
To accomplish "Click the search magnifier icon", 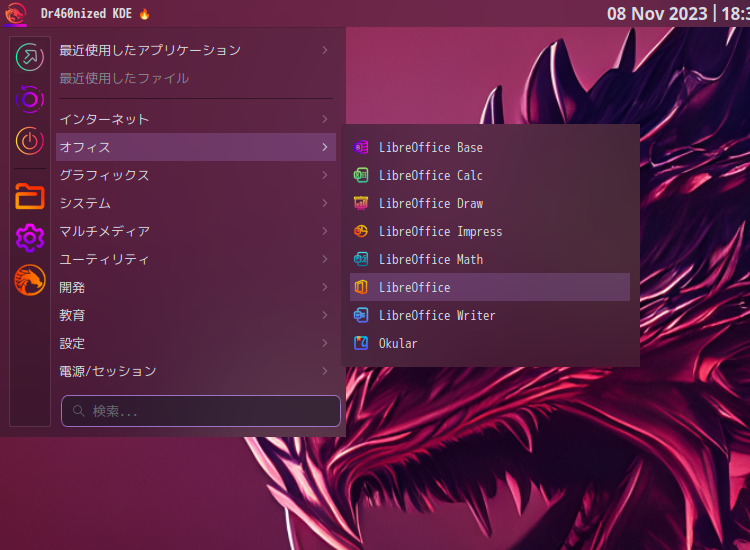I will (x=78, y=411).
